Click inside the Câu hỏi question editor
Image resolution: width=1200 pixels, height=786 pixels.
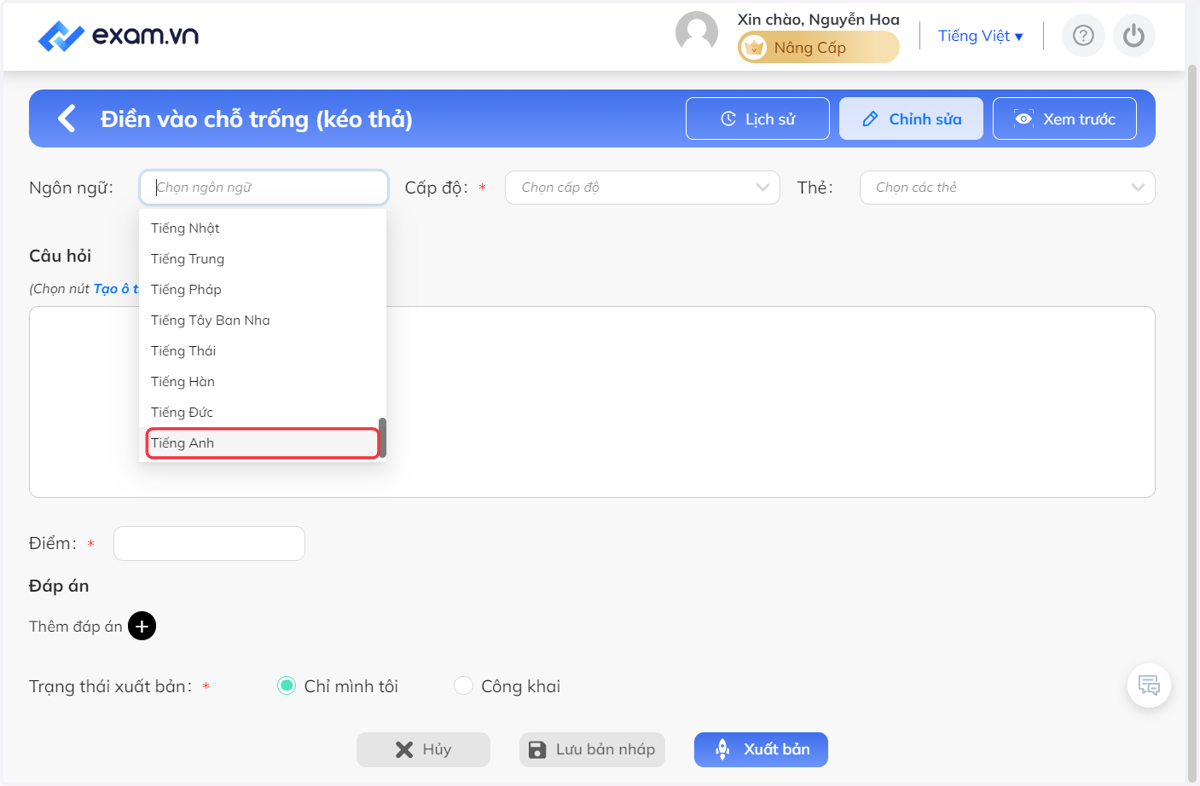coord(592,402)
